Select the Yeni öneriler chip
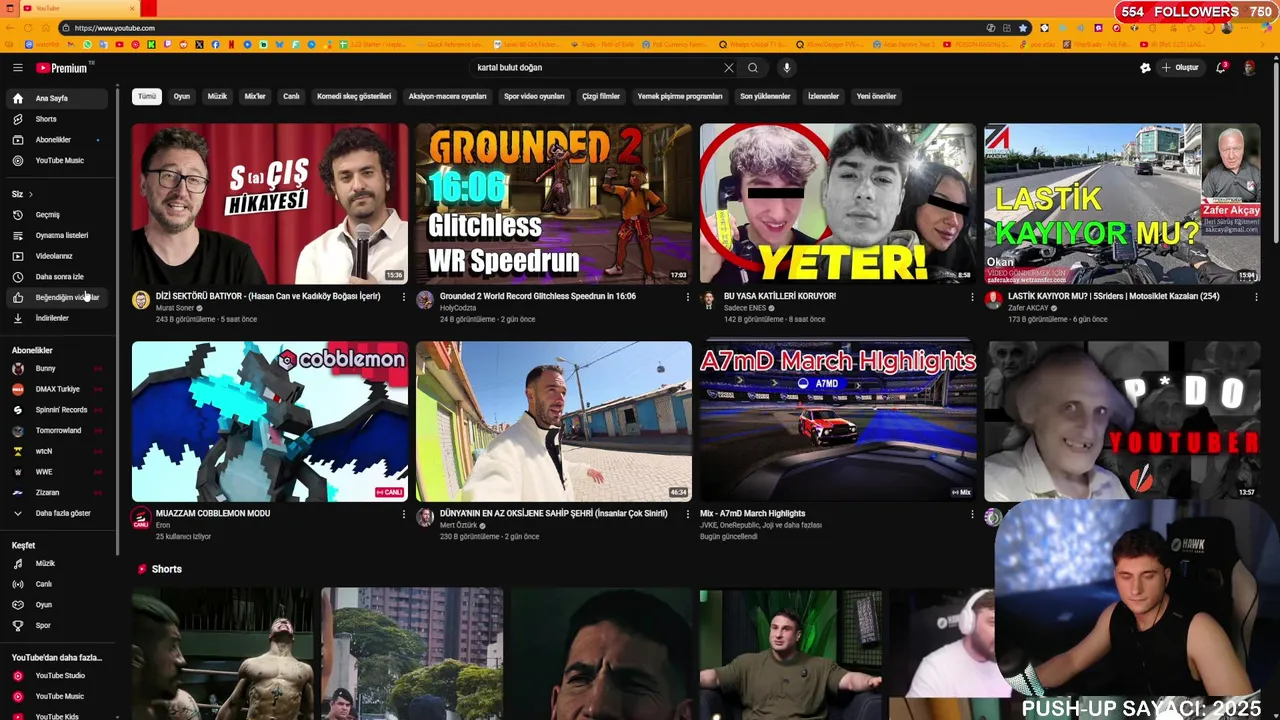This screenshot has height=720, width=1280. [x=876, y=97]
